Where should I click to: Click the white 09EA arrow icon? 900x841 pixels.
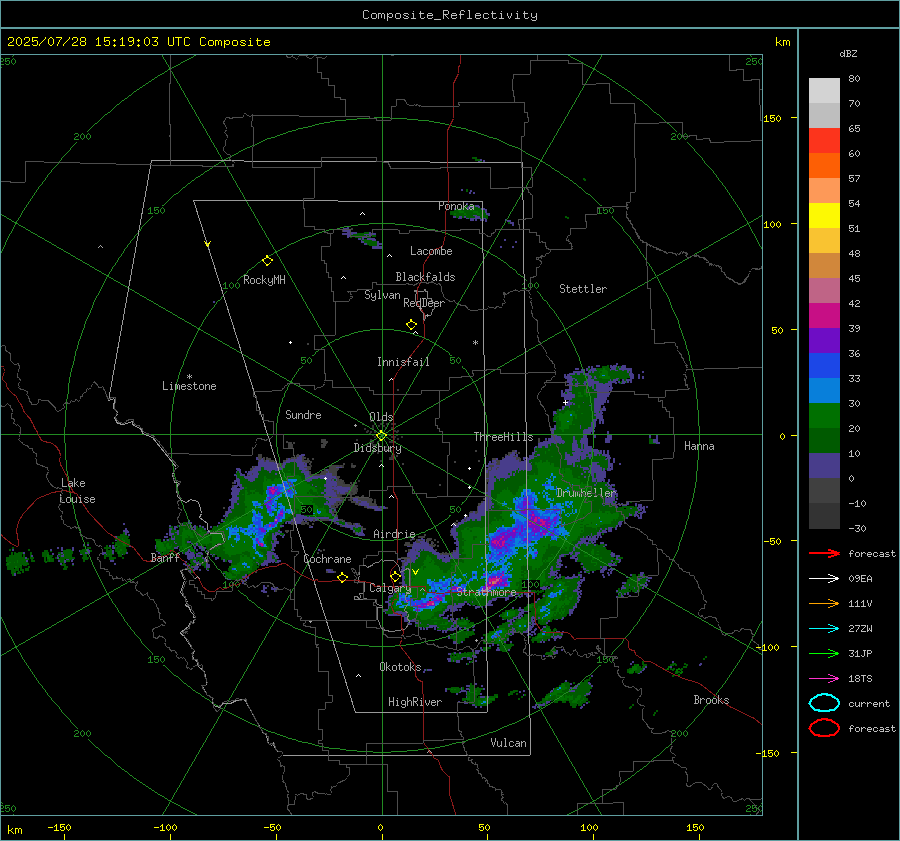824,579
